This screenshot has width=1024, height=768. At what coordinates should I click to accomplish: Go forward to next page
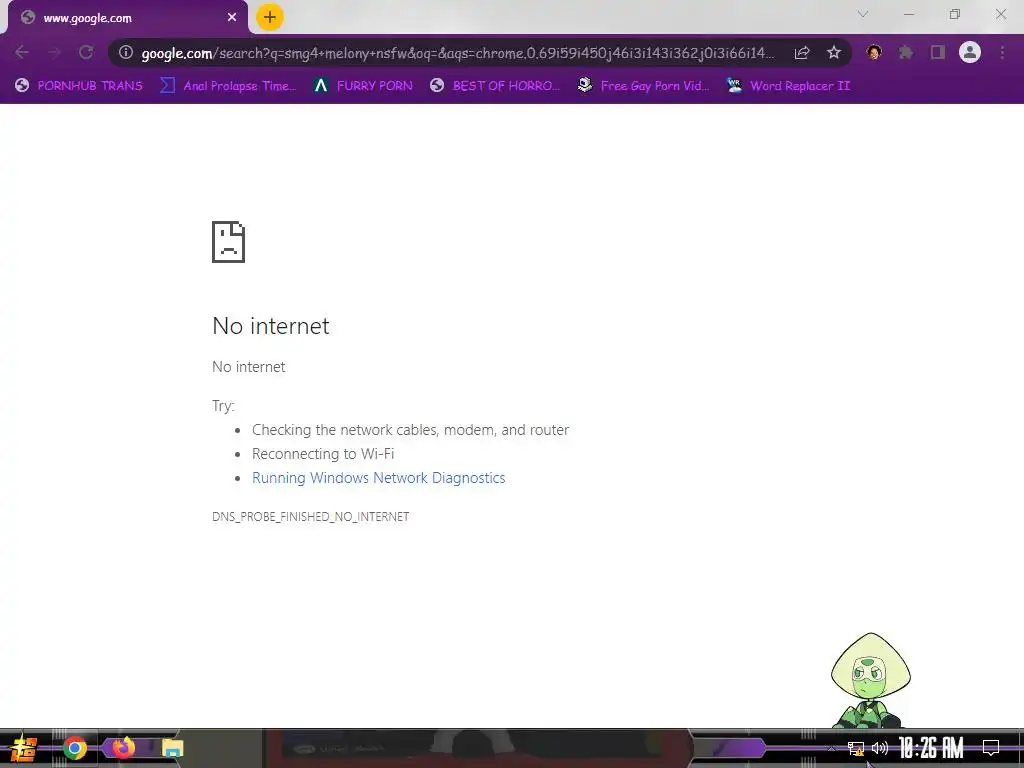pyautogui.click(x=54, y=52)
